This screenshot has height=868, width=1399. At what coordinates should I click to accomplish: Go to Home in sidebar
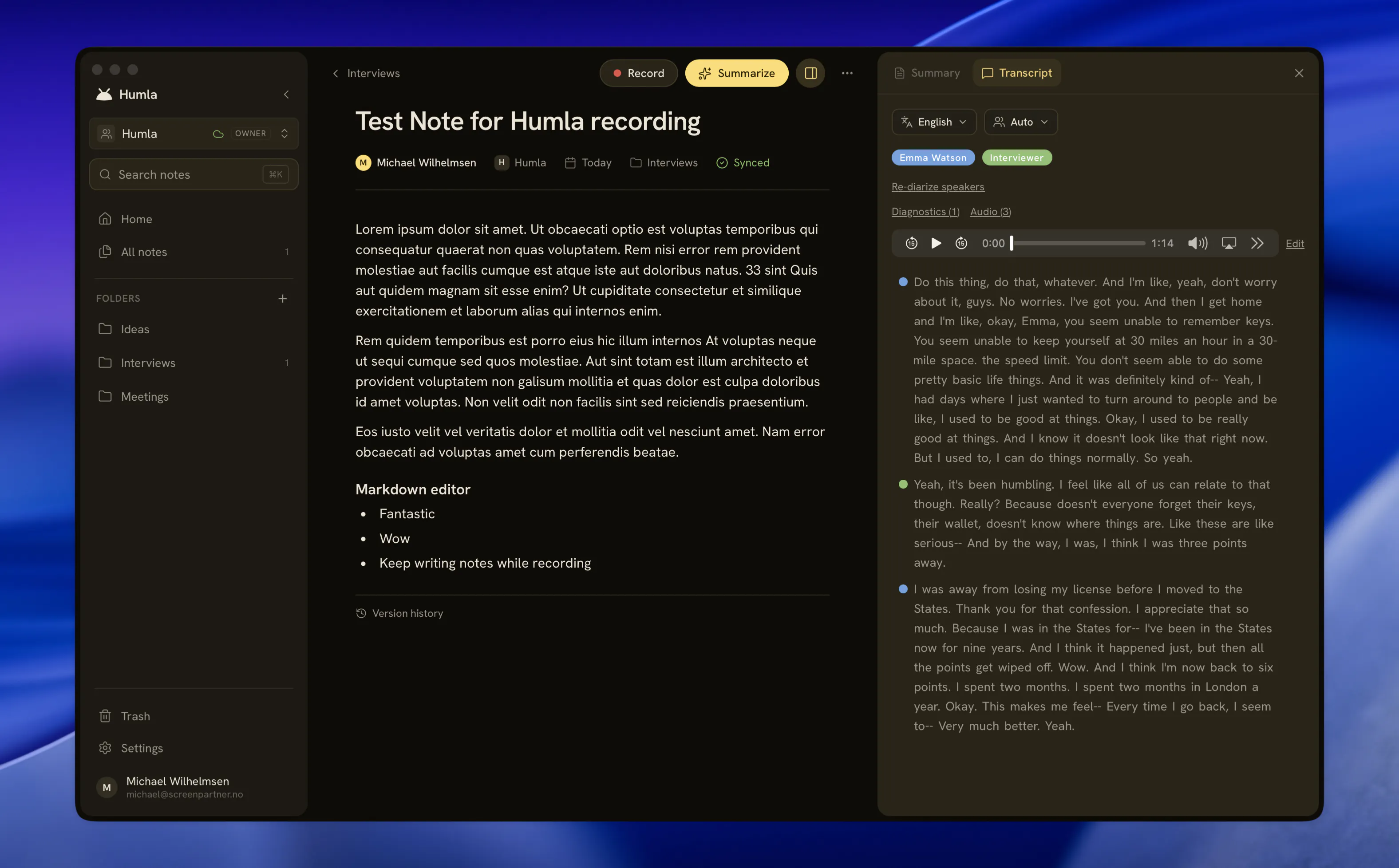click(194, 219)
